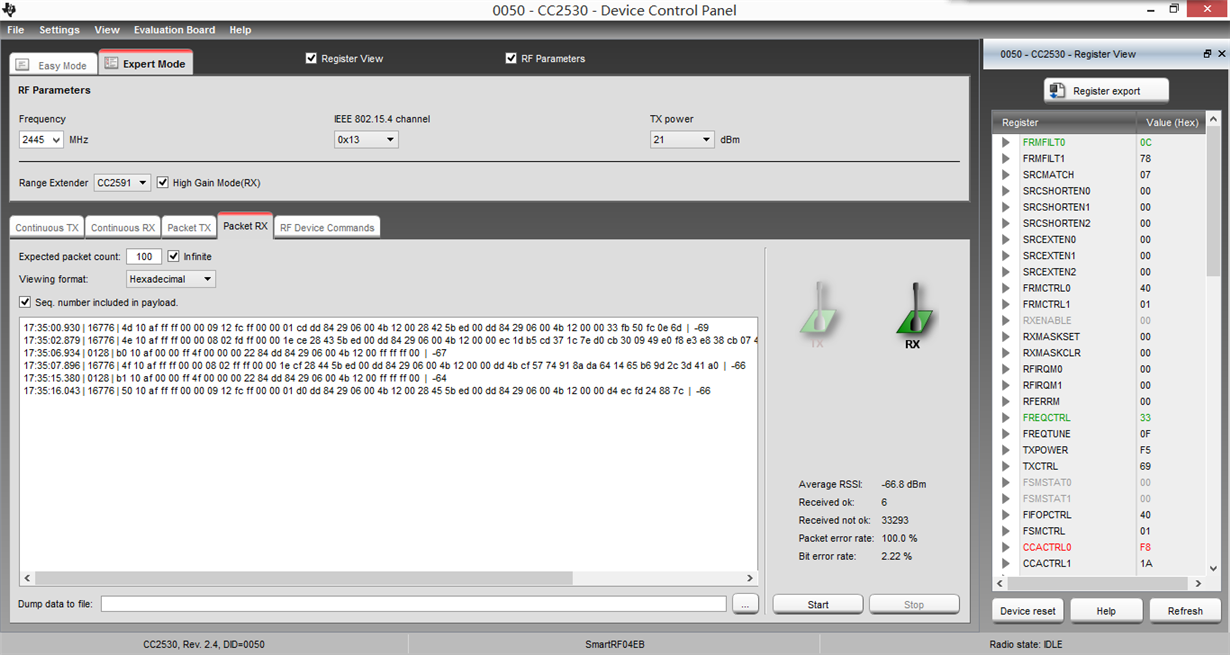Open the View menu
This screenshot has height=655, width=1230.
pos(106,30)
